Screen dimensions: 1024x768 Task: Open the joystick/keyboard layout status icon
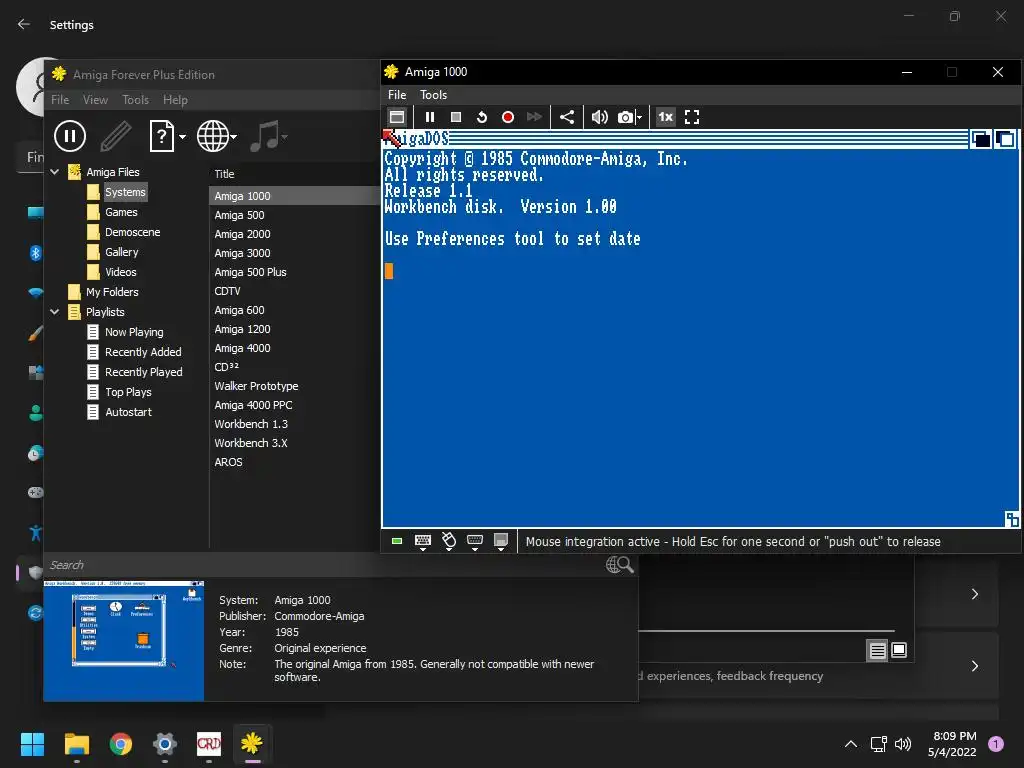tap(475, 541)
